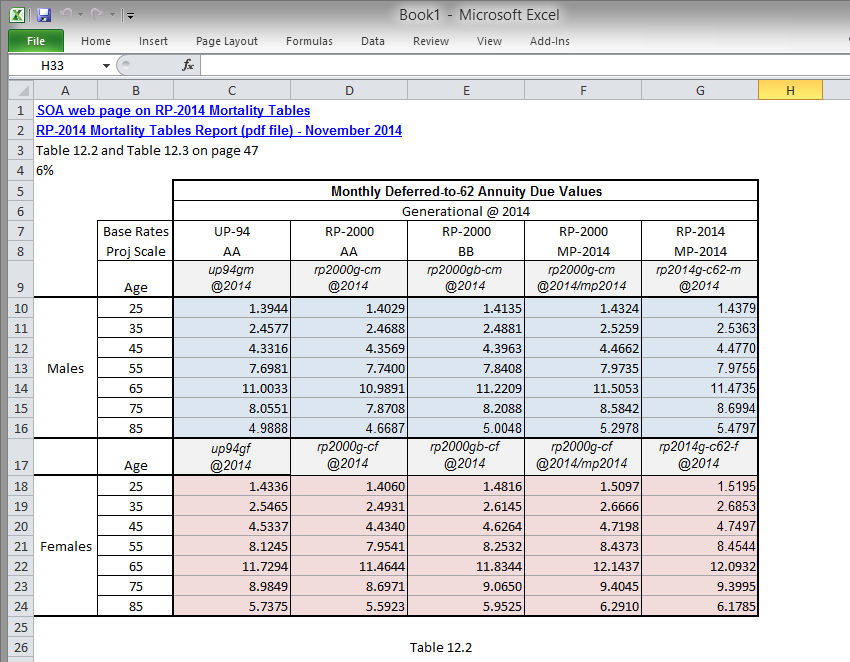Click the Undo arrow icon
The width and height of the screenshot is (850, 662).
66,15
